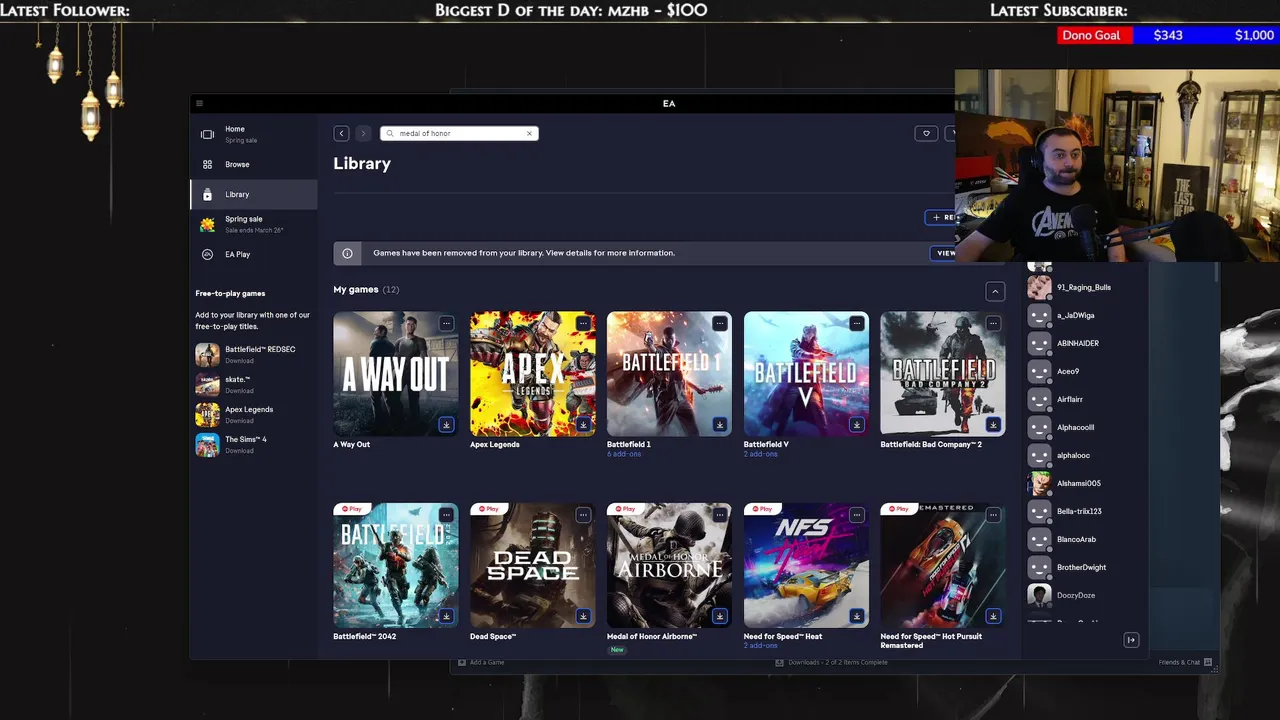Viewport: 1280px width, 720px height.
Task: Open options menu on Battlefield V tile
Action: (x=856, y=323)
